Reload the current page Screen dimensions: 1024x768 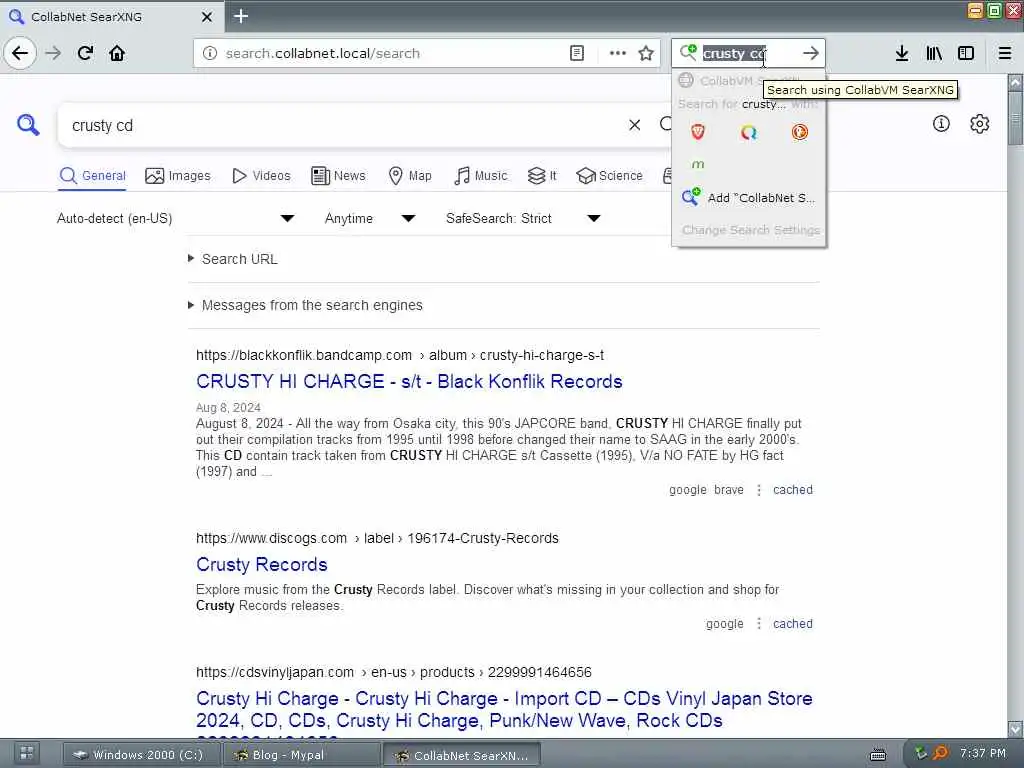point(86,53)
